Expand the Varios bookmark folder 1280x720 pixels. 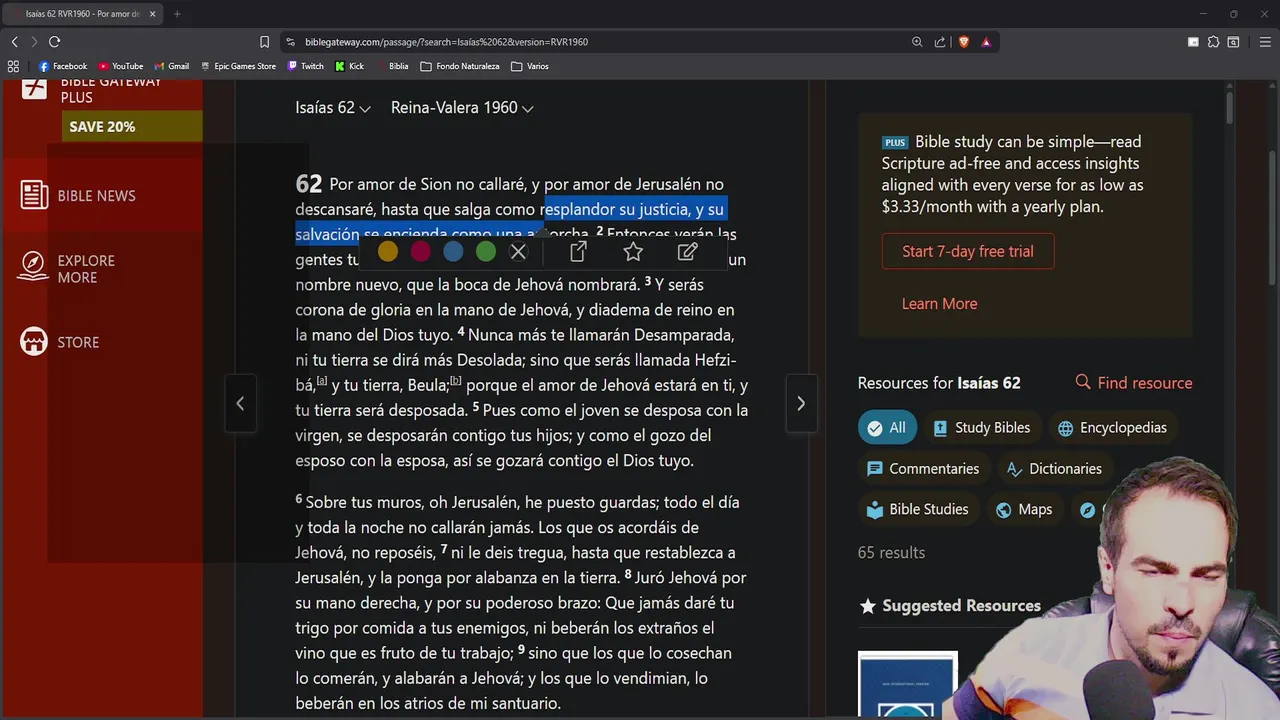click(x=530, y=66)
